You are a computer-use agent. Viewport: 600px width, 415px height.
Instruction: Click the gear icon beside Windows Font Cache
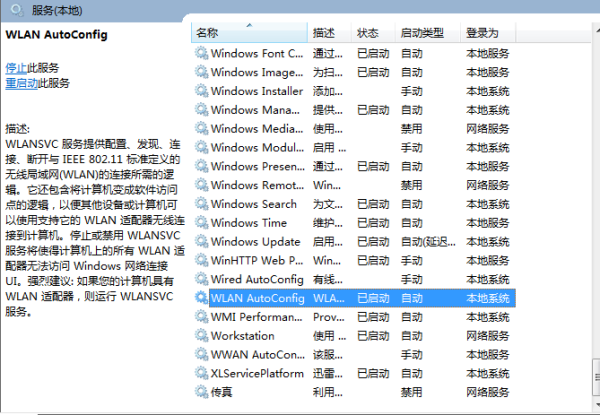[x=201, y=53]
